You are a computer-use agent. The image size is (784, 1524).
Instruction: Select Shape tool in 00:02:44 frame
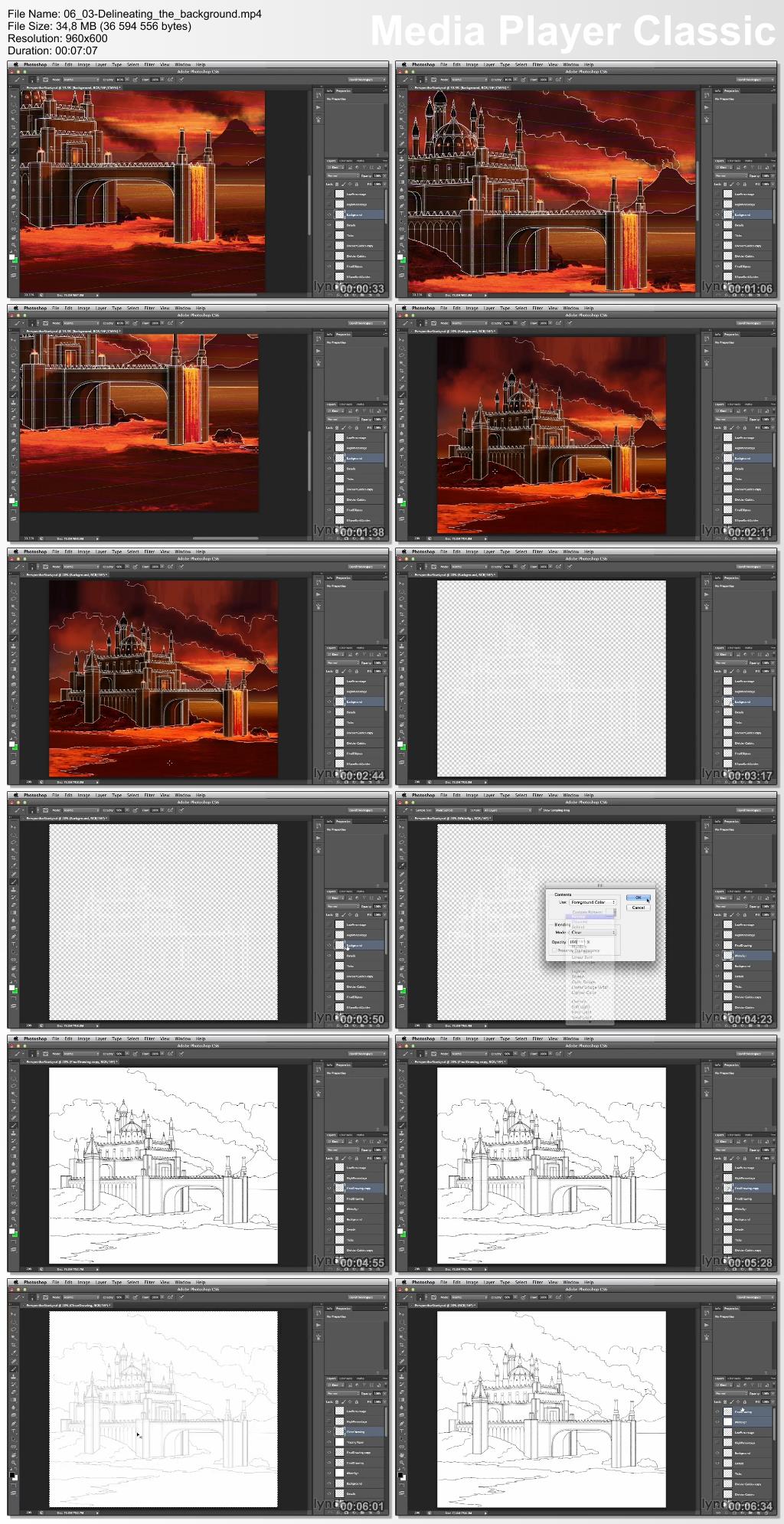click(x=13, y=716)
